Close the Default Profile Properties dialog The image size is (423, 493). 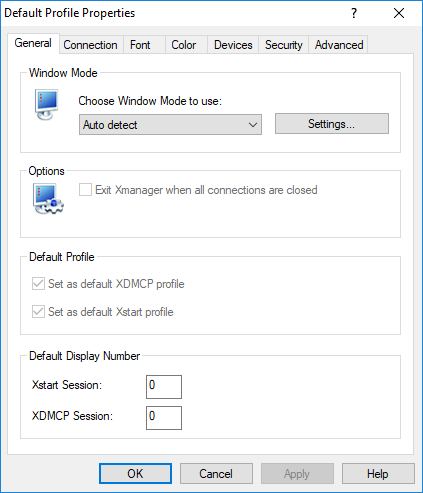399,13
